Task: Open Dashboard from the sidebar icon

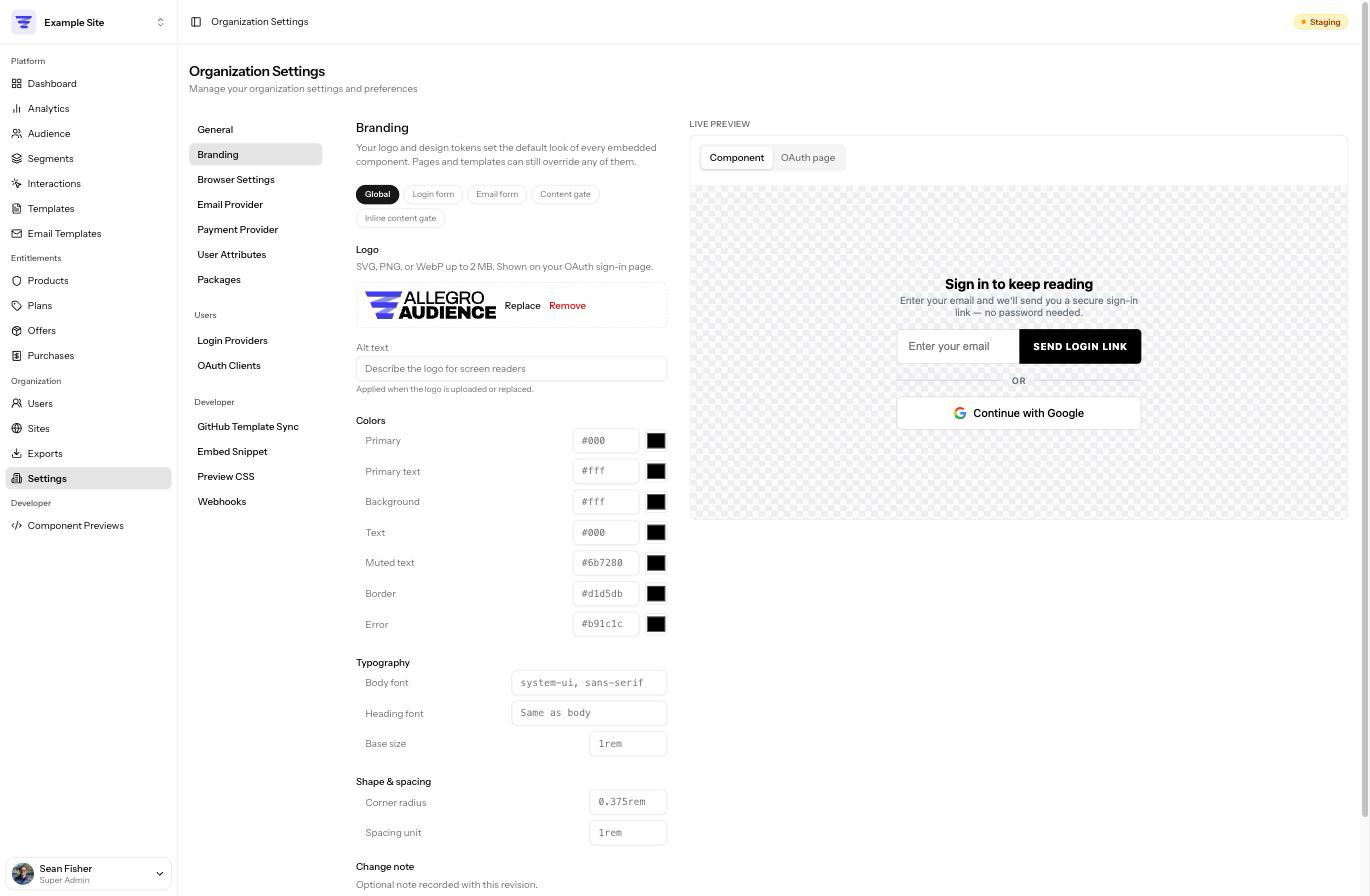Action: [x=17, y=84]
